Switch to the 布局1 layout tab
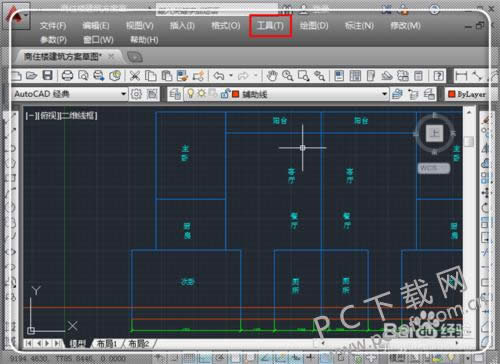 pos(106,344)
